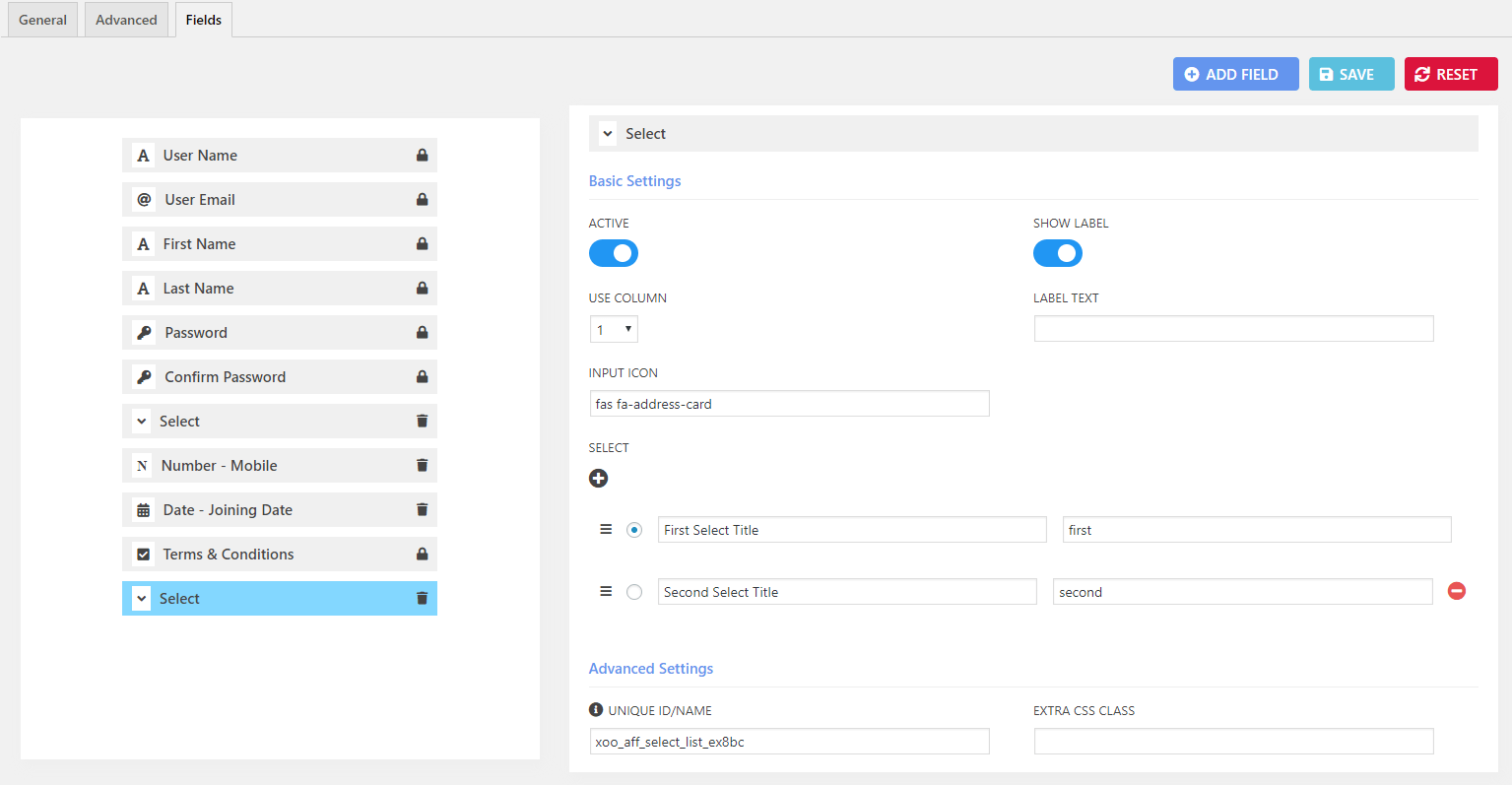Delete the Number - Mobile field using trash icon

click(422, 465)
